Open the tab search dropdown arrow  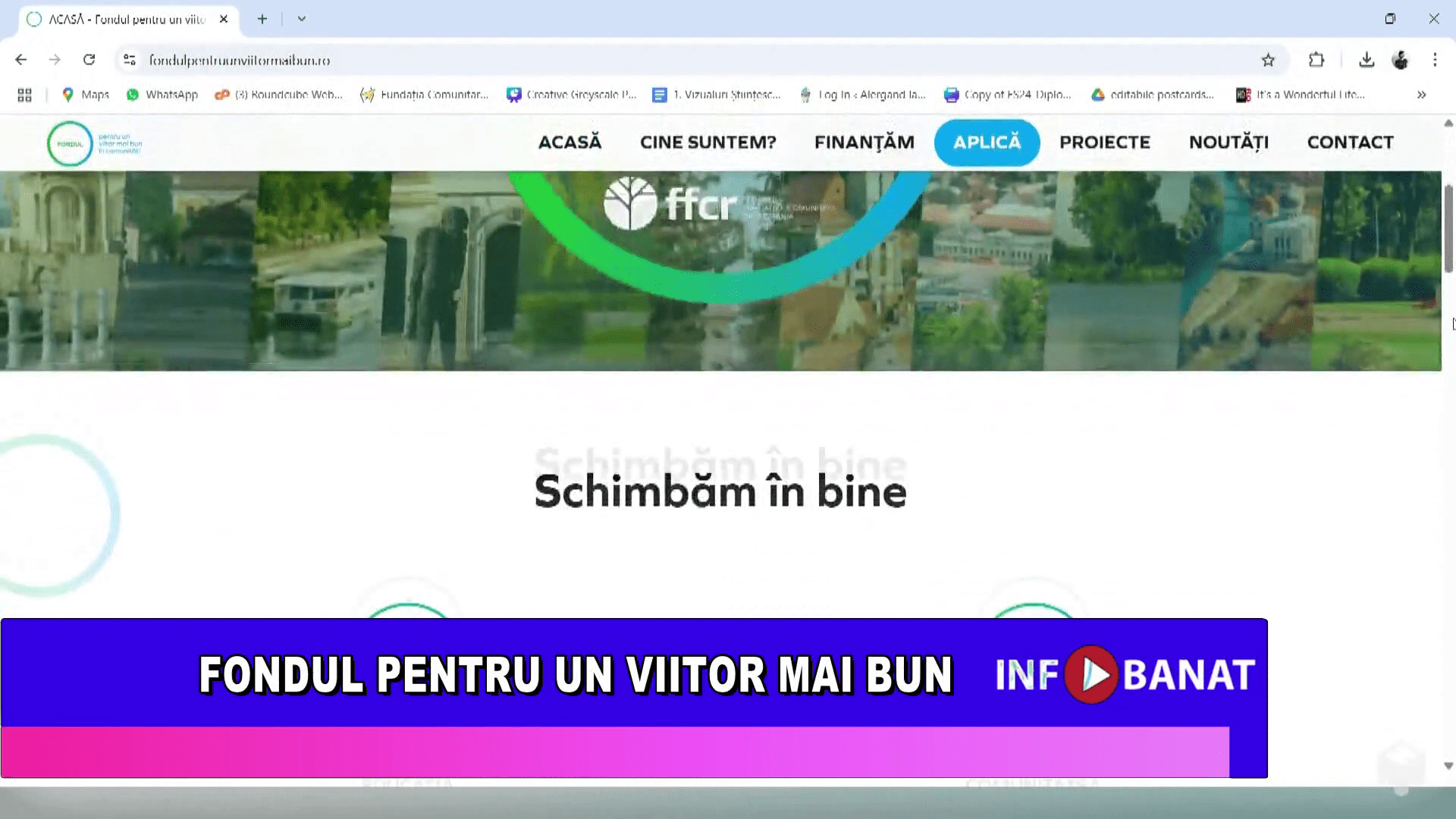[302, 19]
